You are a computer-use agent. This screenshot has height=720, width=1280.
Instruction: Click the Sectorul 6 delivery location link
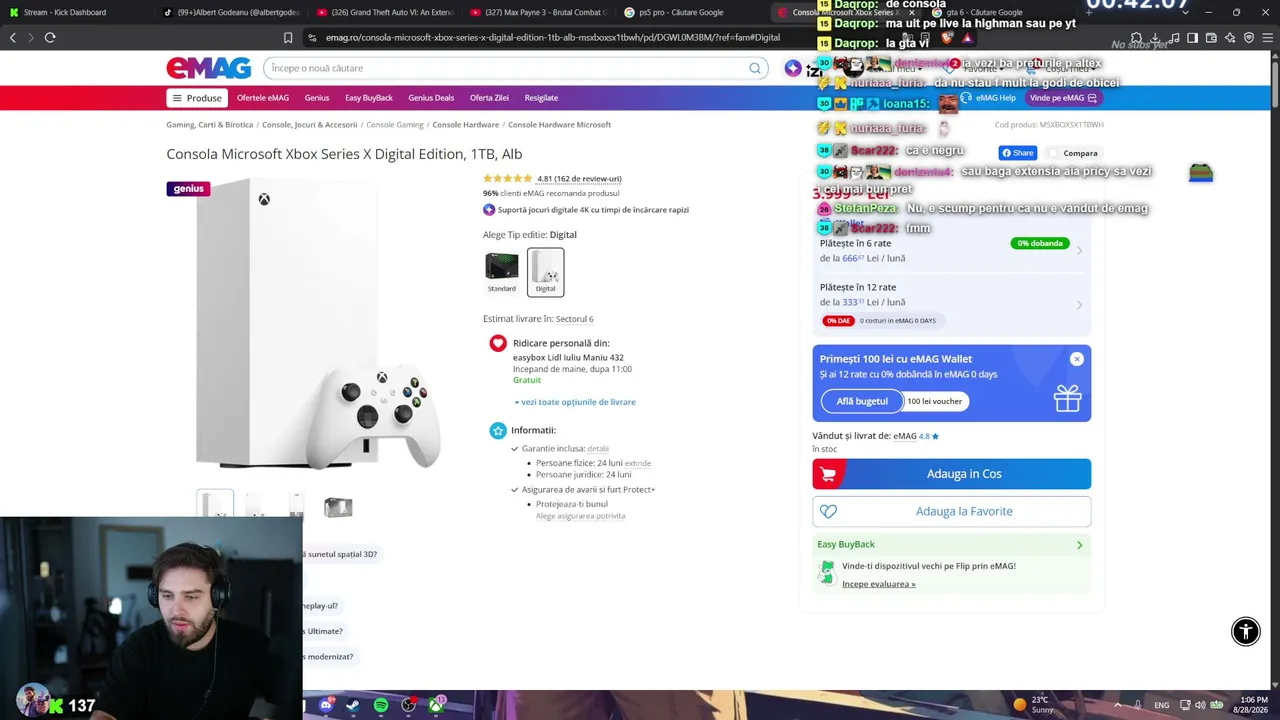(x=575, y=319)
